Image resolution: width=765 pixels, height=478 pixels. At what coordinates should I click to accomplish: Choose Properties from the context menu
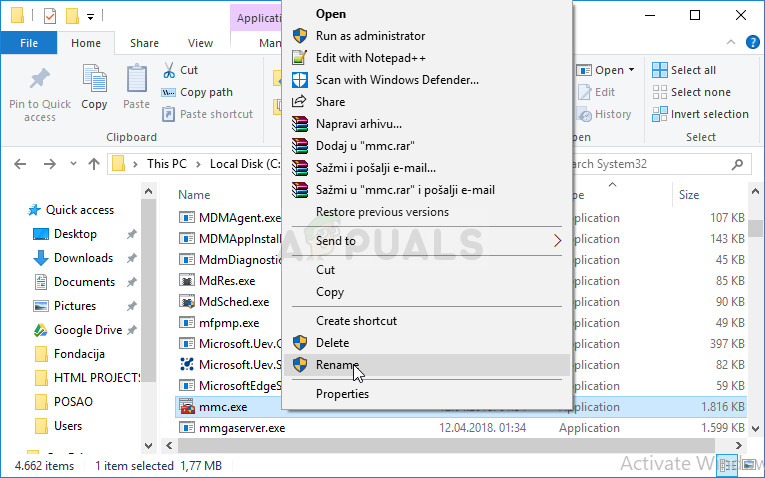coord(427,394)
